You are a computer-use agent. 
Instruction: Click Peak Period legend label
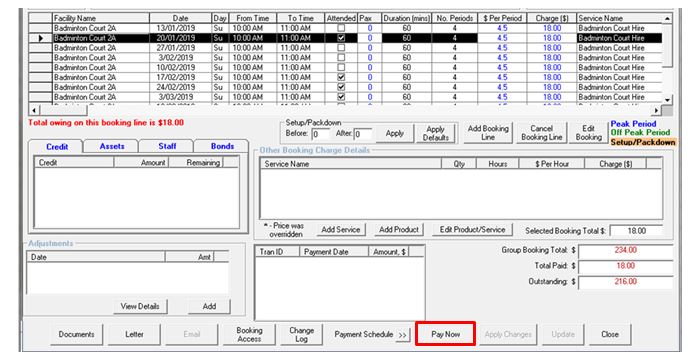[633, 124]
